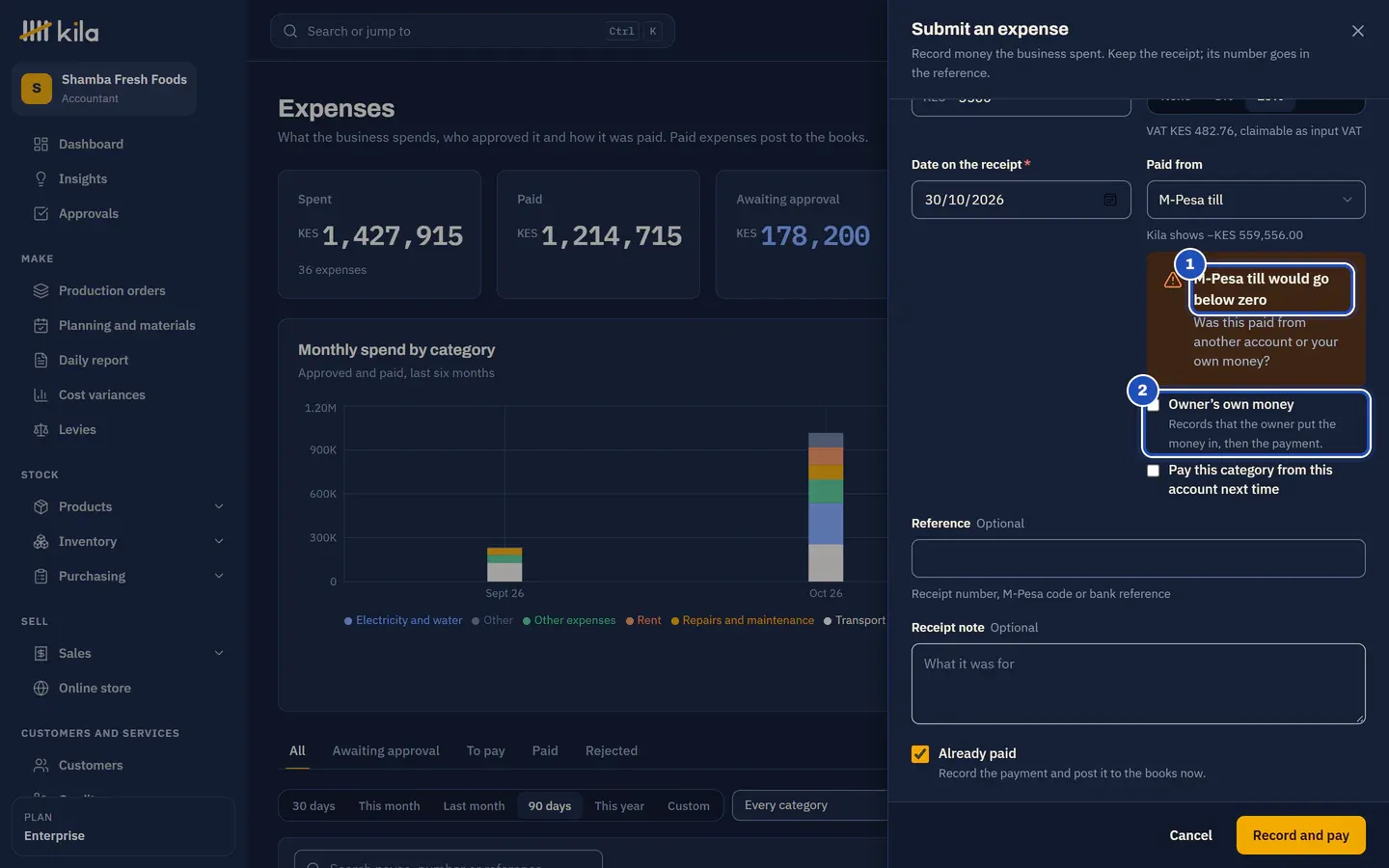Toggle the Rent legend color dot

(x=630, y=621)
